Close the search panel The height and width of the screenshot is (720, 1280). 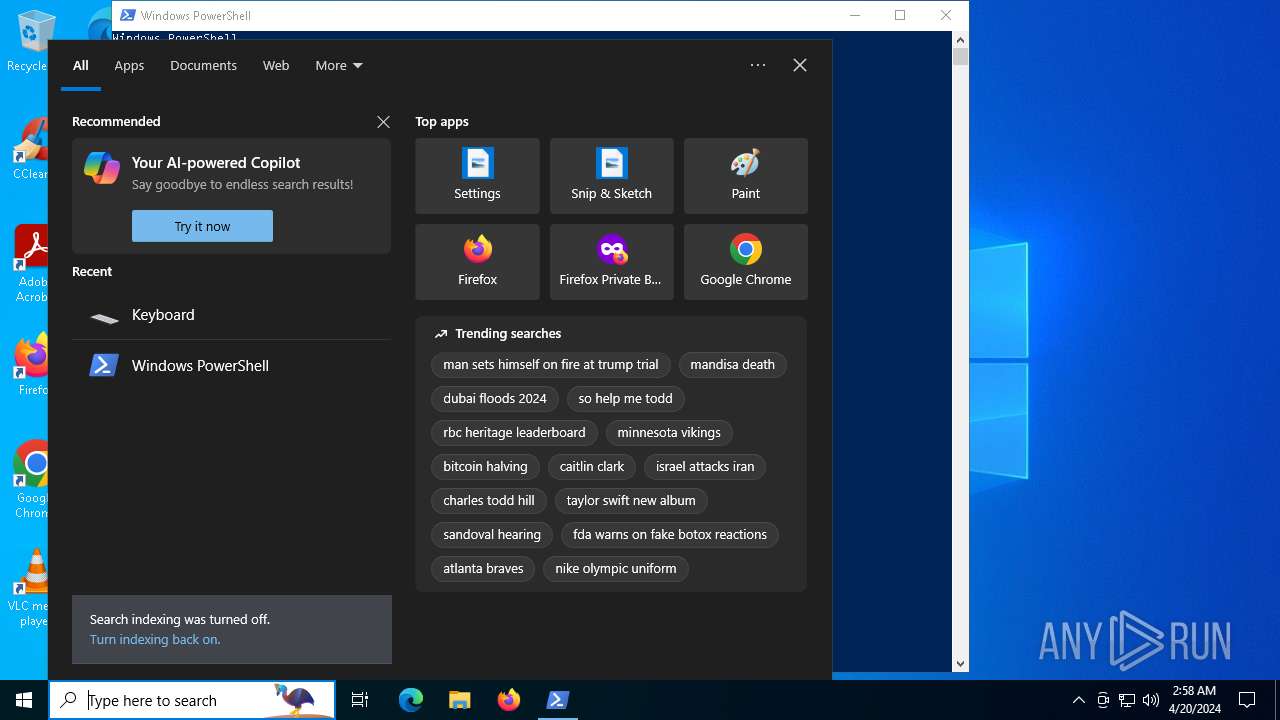pyautogui.click(x=800, y=65)
